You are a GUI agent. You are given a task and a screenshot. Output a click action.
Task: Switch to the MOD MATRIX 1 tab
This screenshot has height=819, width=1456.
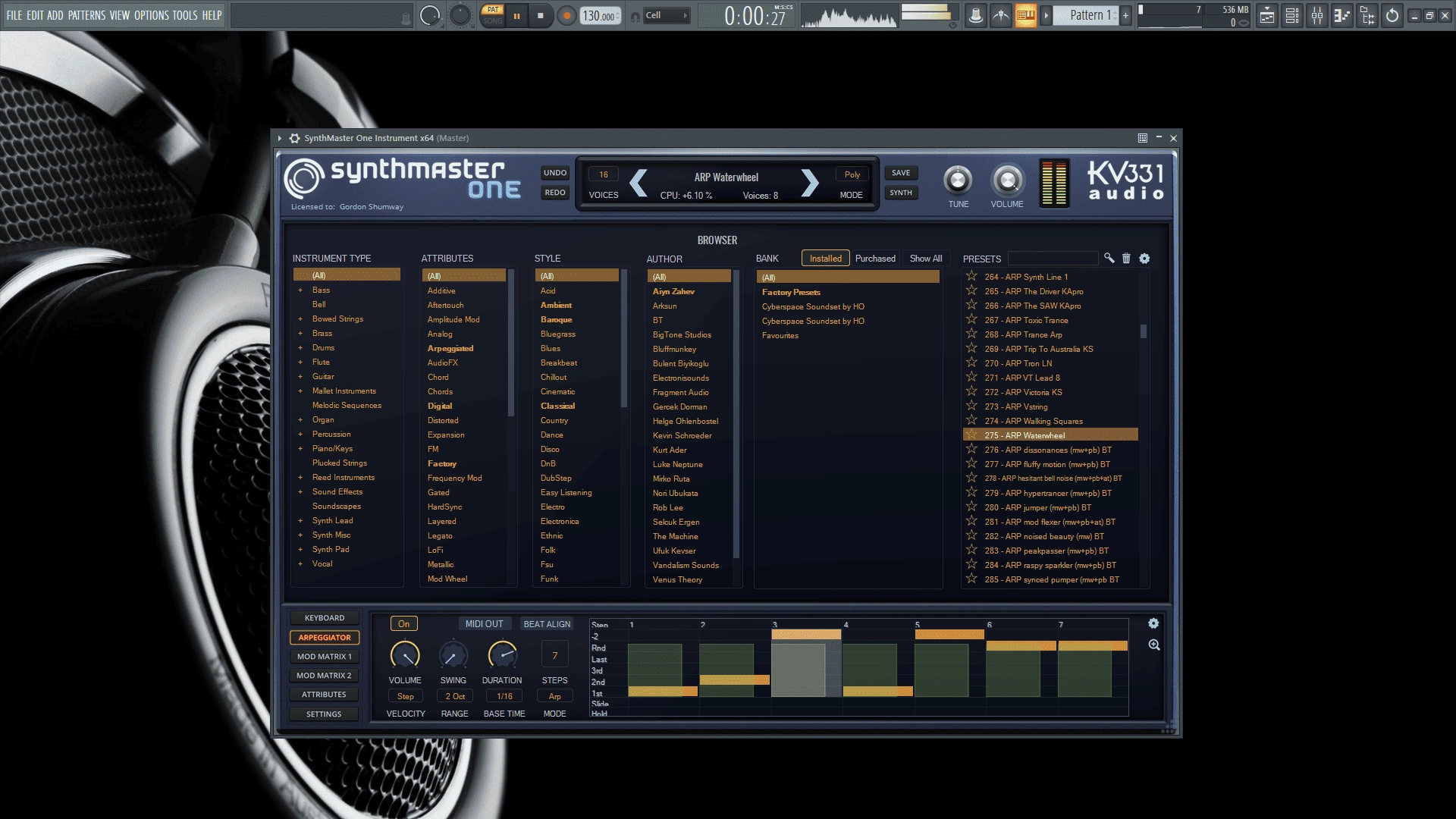[325, 657]
